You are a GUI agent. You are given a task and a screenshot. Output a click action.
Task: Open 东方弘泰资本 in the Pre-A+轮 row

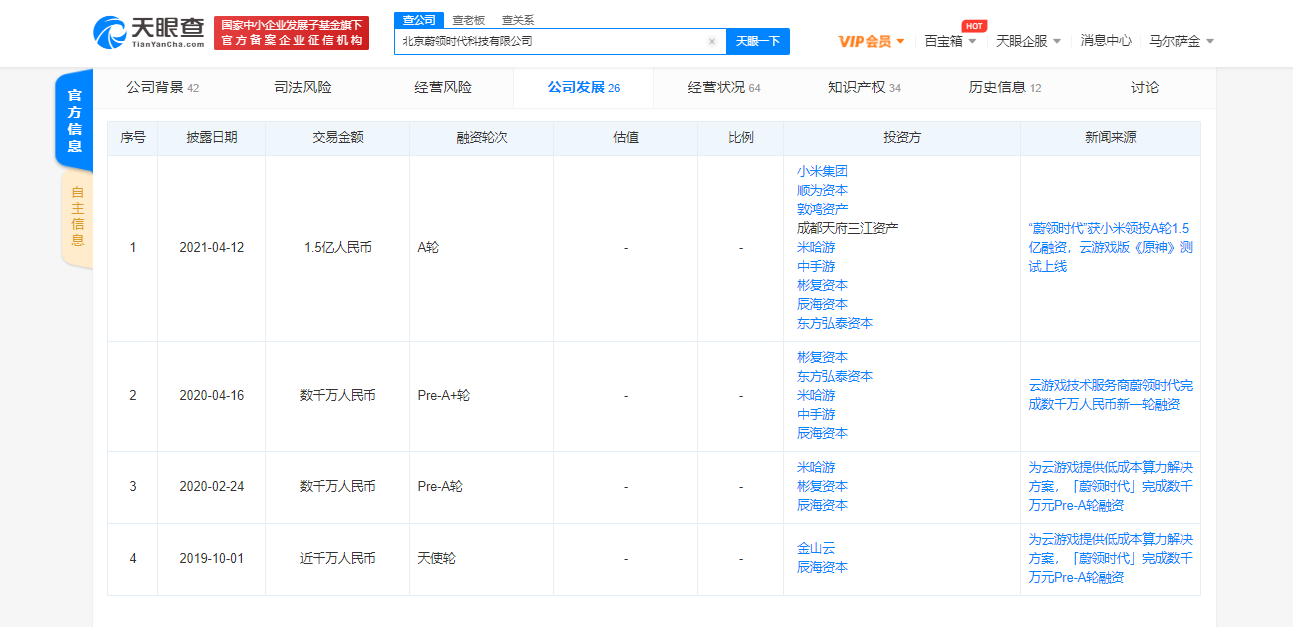tap(835, 376)
